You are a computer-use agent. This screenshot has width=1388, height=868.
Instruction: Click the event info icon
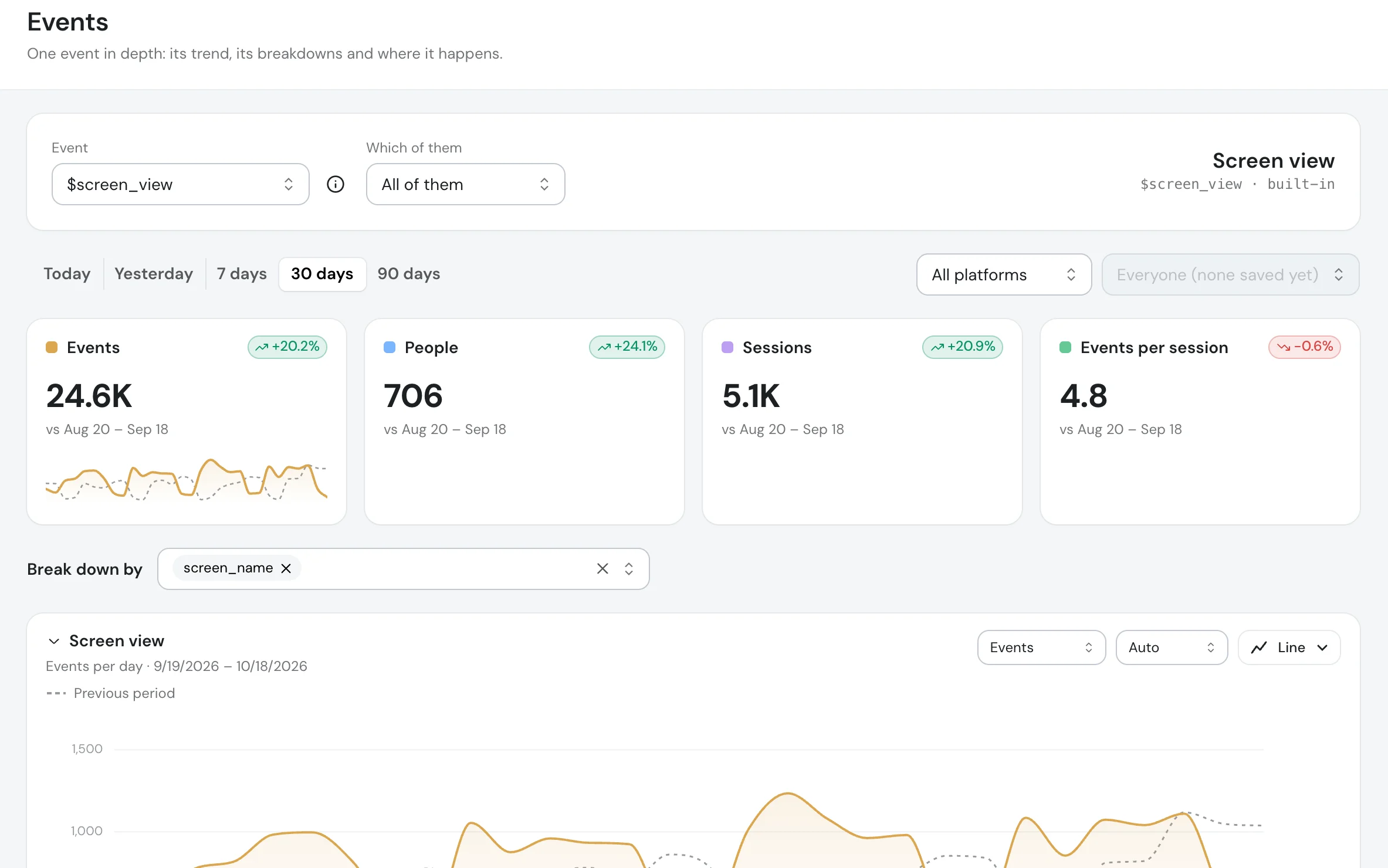[336, 184]
